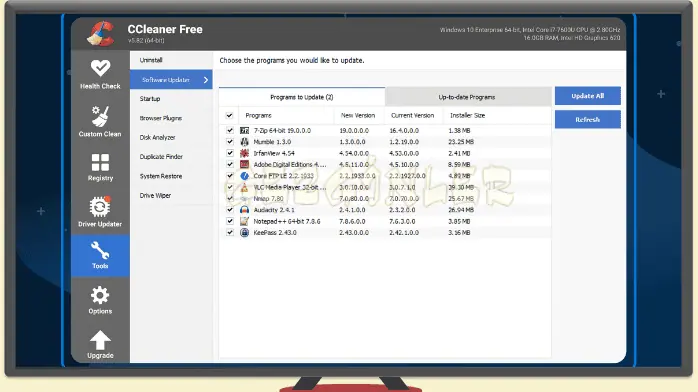Viewport: 698px width, 392px height.
Task: Click the Adobe Digital Editions icon
Action: (244, 165)
